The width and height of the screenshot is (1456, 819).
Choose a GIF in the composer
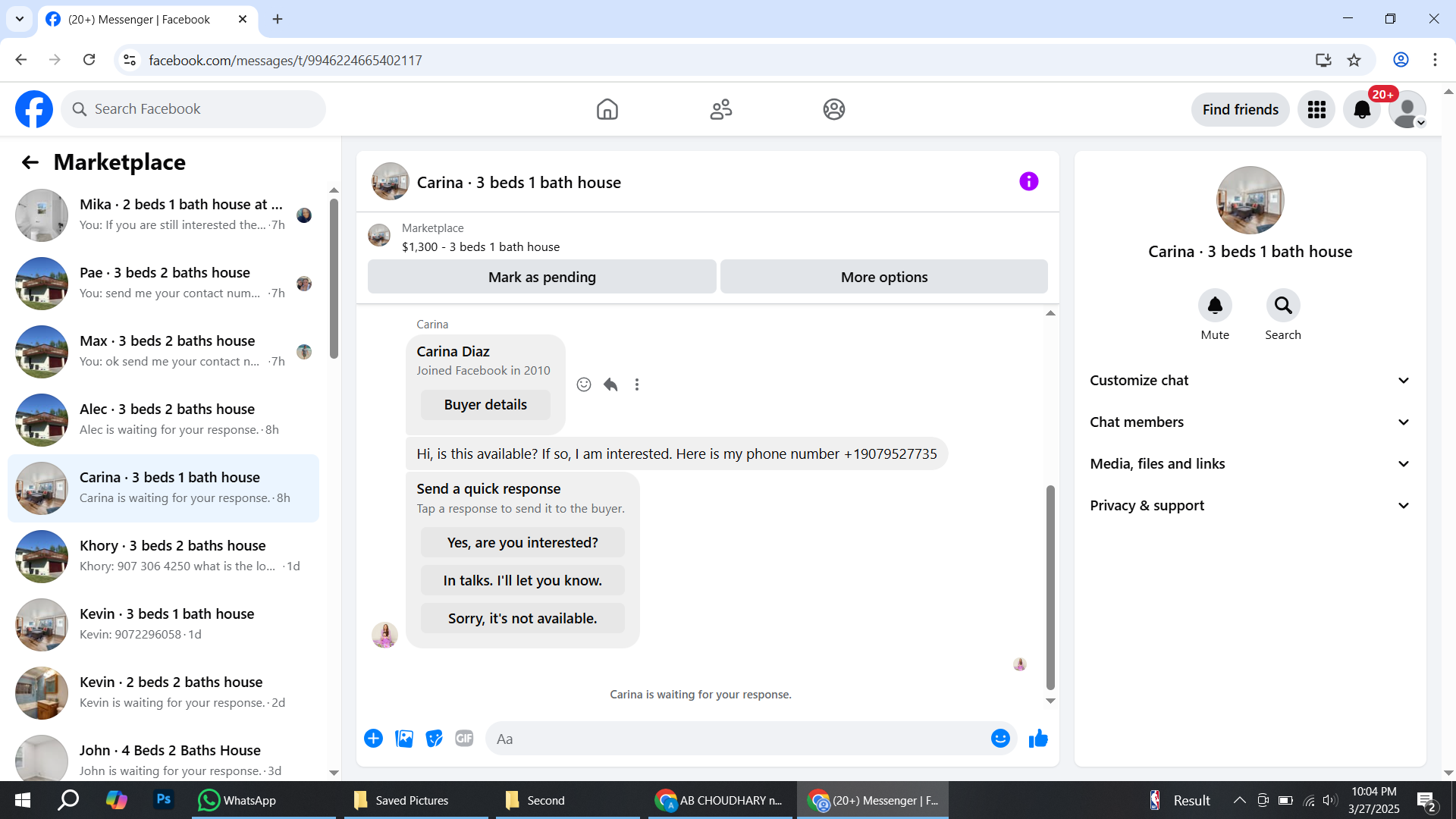point(464,739)
